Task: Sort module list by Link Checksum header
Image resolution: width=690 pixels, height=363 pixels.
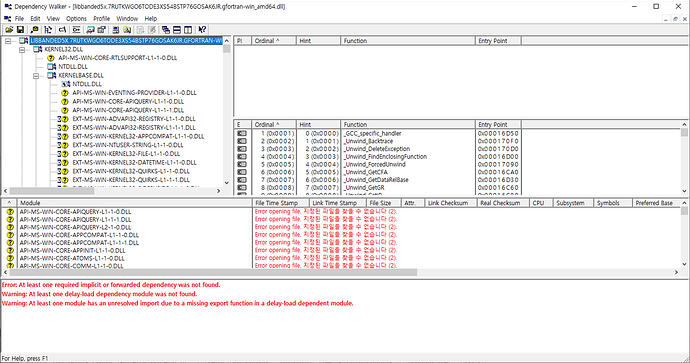Action: pyautogui.click(x=451, y=203)
